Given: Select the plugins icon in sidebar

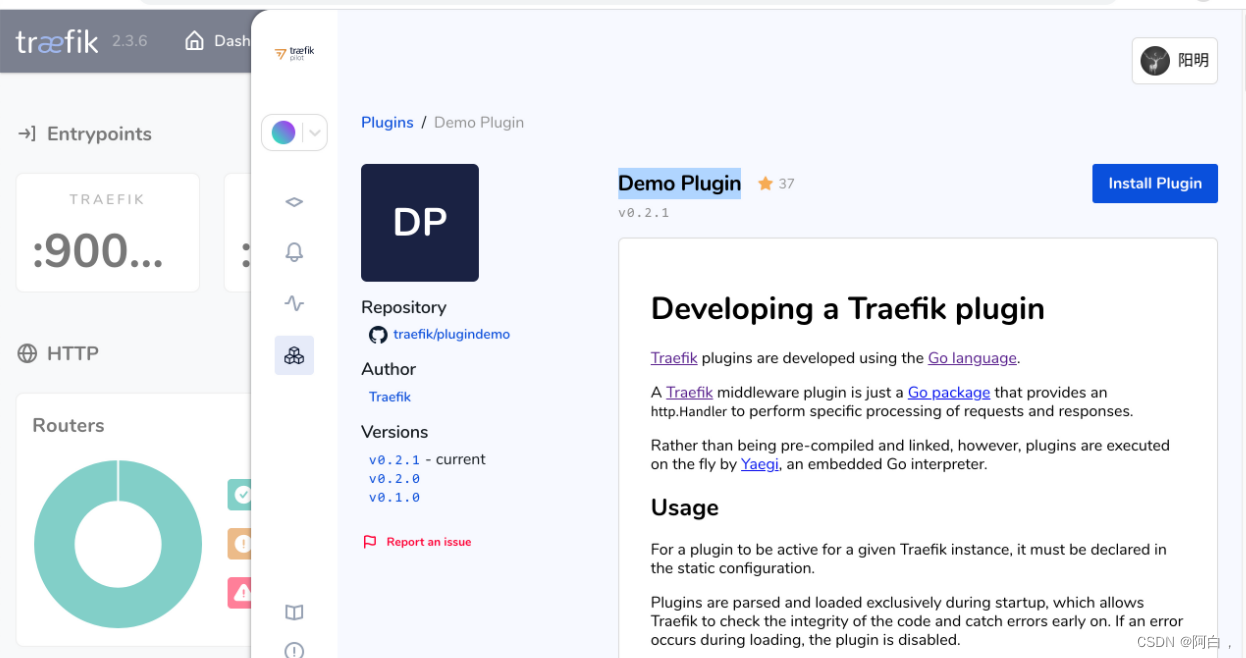Looking at the screenshot, I should [x=294, y=355].
